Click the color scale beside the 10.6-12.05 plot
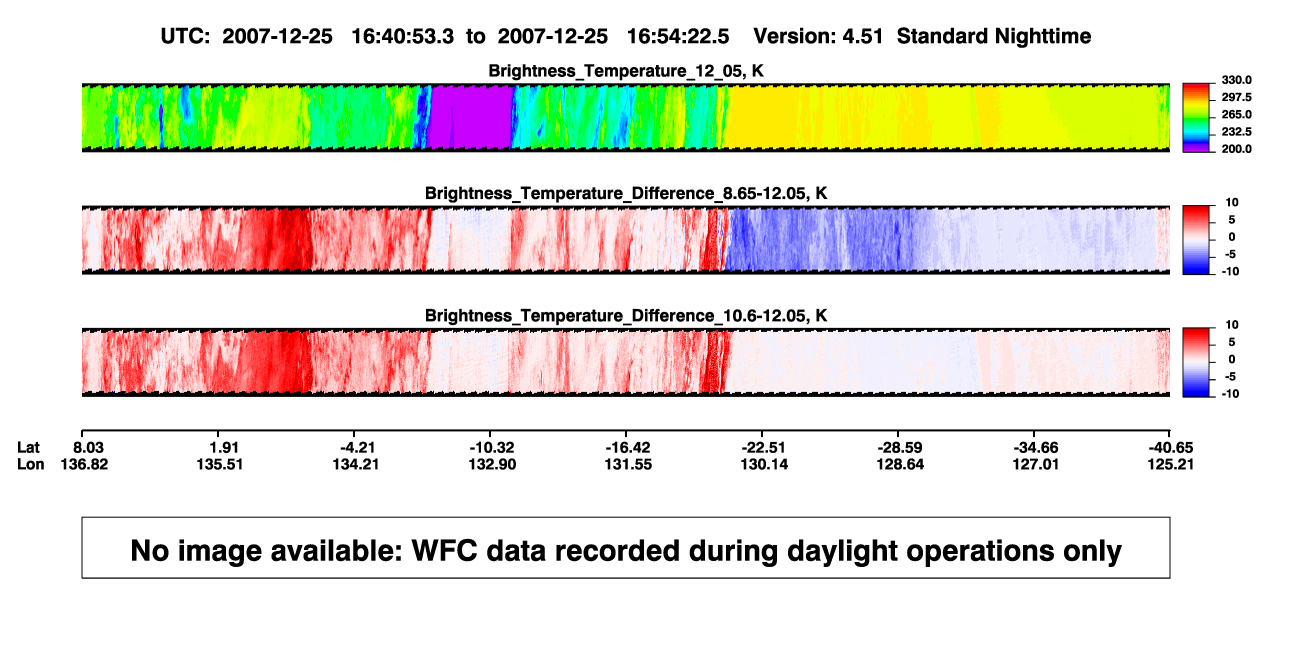This screenshot has width=1300, height=667. coord(1197,363)
